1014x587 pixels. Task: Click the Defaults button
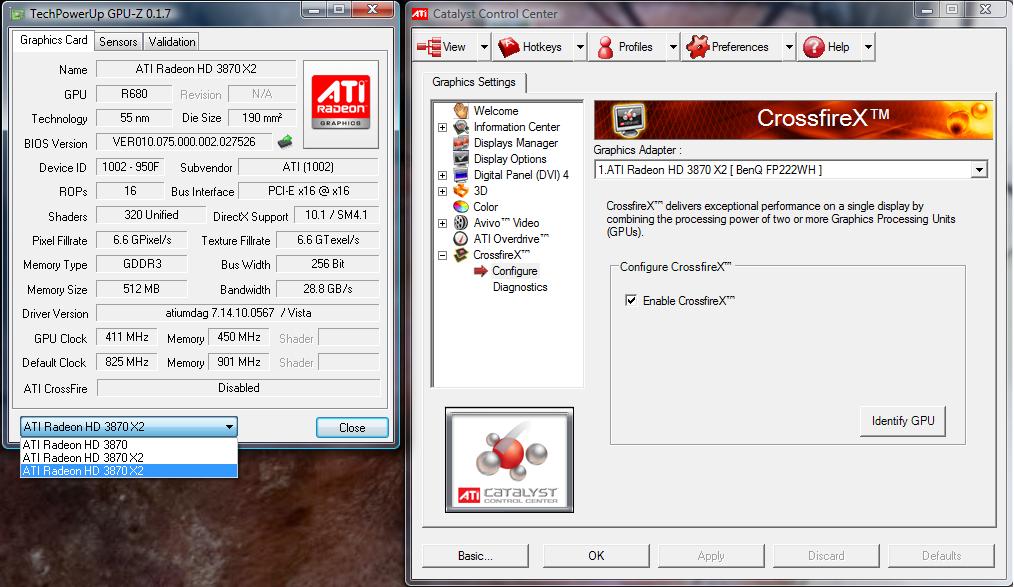pos(941,556)
